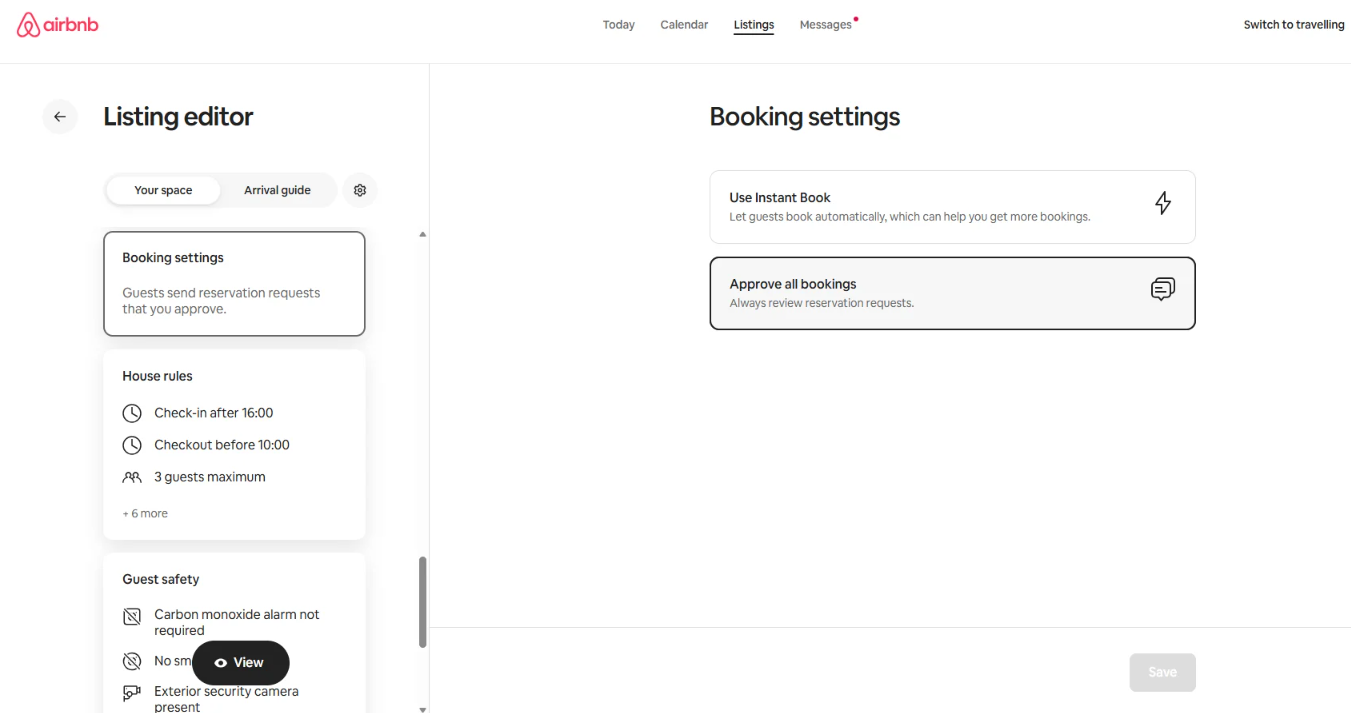The width and height of the screenshot is (1351, 713).
Task: Select the Approve all bookings option
Action: coord(952,293)
